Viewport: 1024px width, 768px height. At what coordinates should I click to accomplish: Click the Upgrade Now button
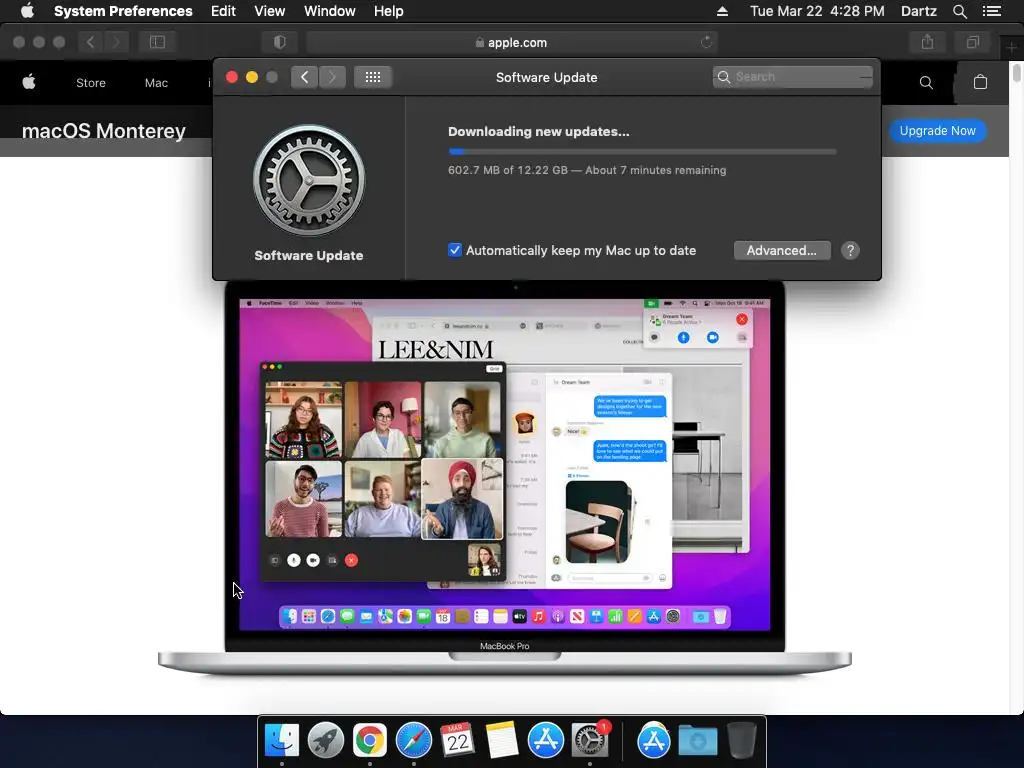point(937,131)
